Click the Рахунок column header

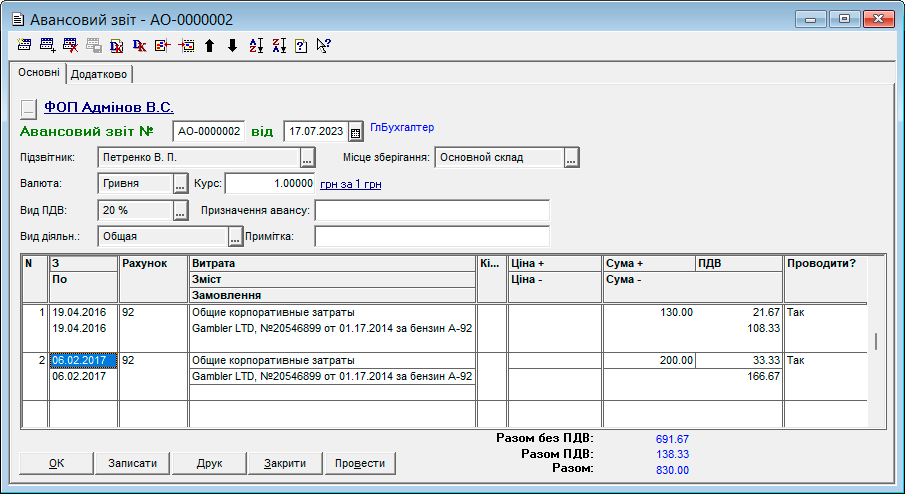[x=153, y=279]
